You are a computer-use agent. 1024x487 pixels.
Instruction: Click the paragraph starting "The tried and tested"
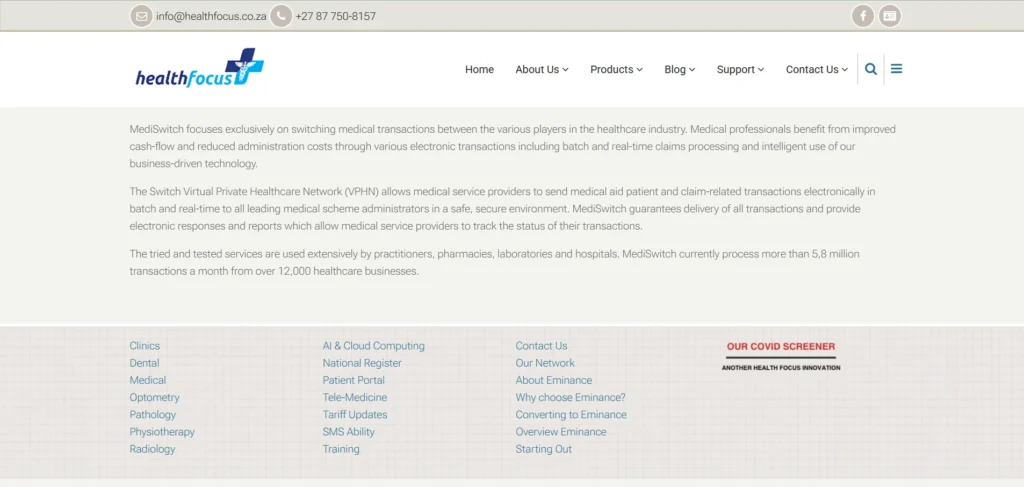point(494,262)
